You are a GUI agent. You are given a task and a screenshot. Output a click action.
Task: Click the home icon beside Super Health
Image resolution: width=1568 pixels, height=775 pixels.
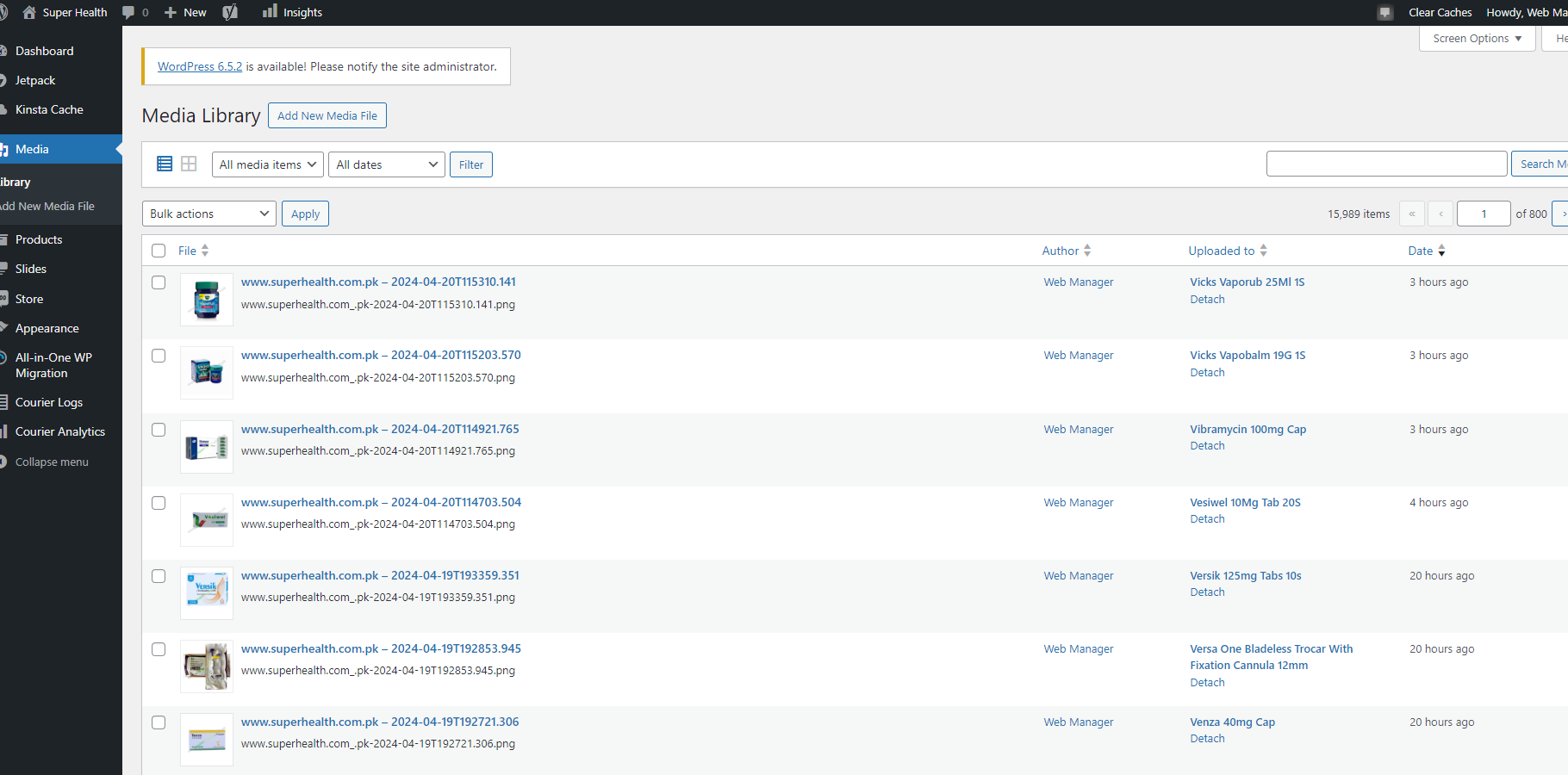pyautogui.click(x=28, y=11)
